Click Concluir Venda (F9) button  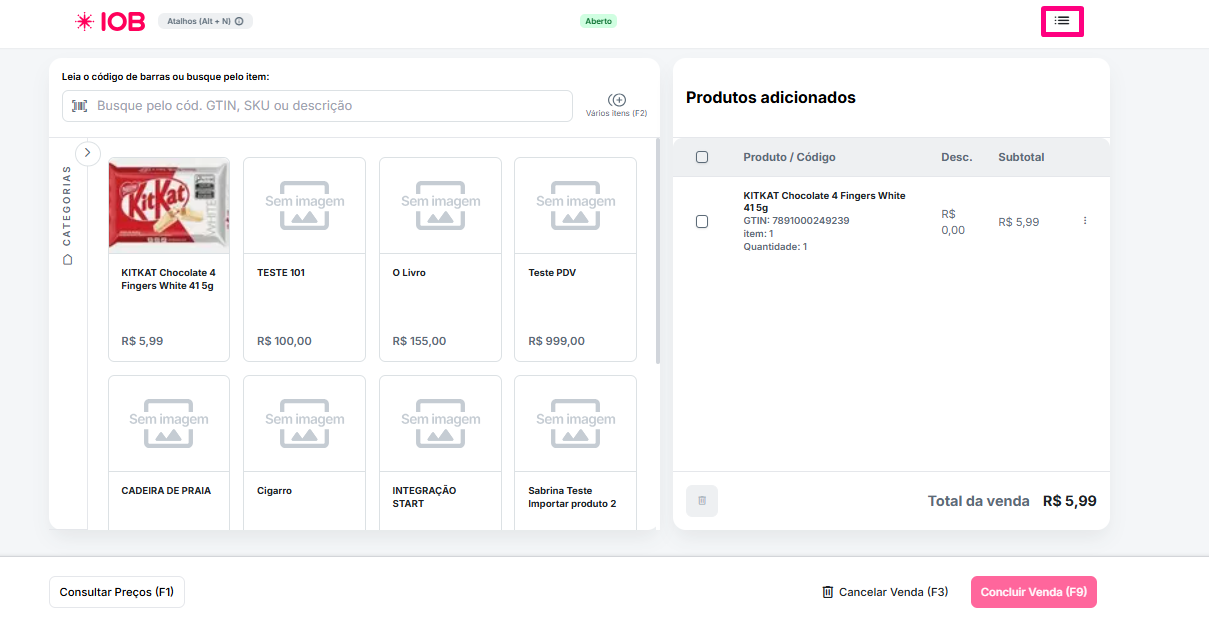1033,592
